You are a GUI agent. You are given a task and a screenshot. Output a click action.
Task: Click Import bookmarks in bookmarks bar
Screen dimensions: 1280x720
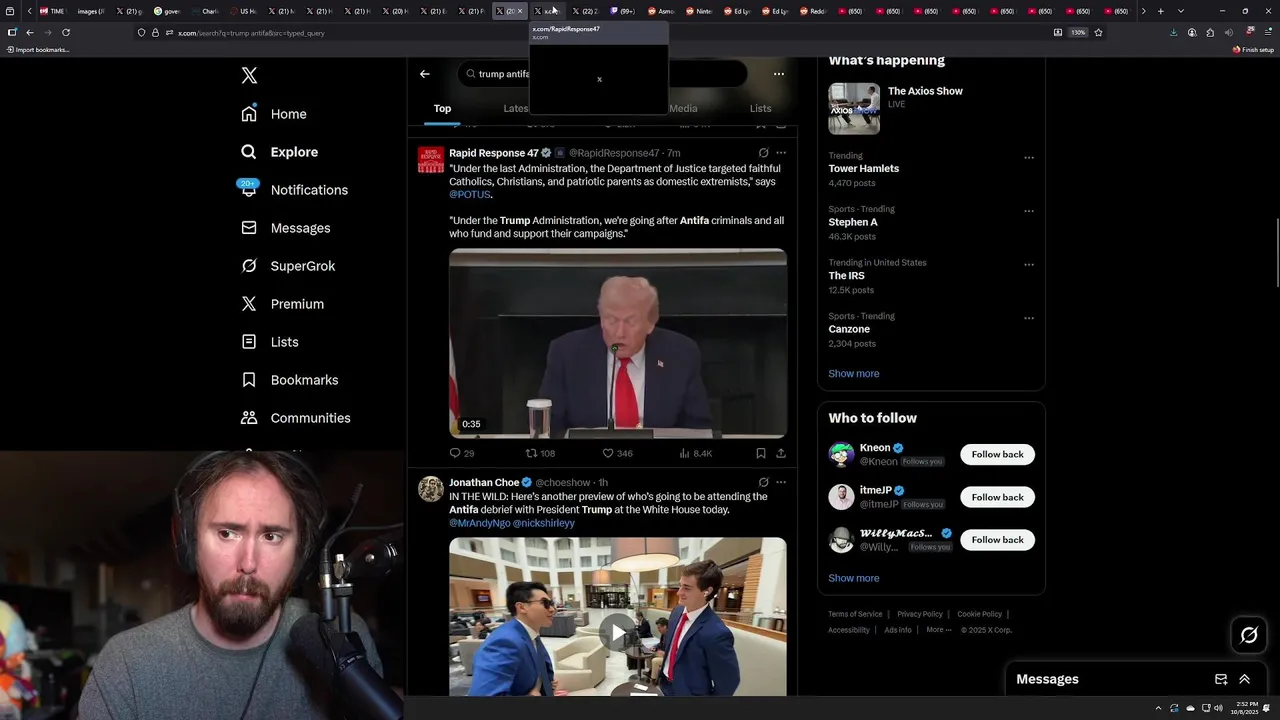(x=38, y=49)
